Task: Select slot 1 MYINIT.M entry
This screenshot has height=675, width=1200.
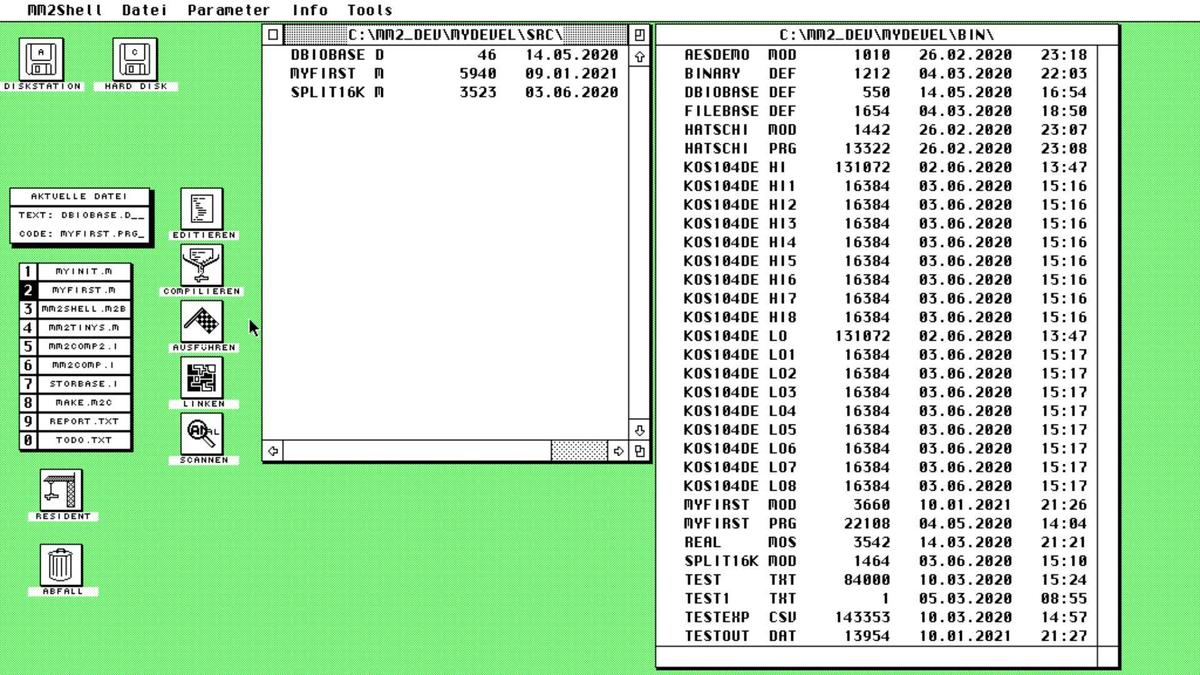Action: point(84,271)
